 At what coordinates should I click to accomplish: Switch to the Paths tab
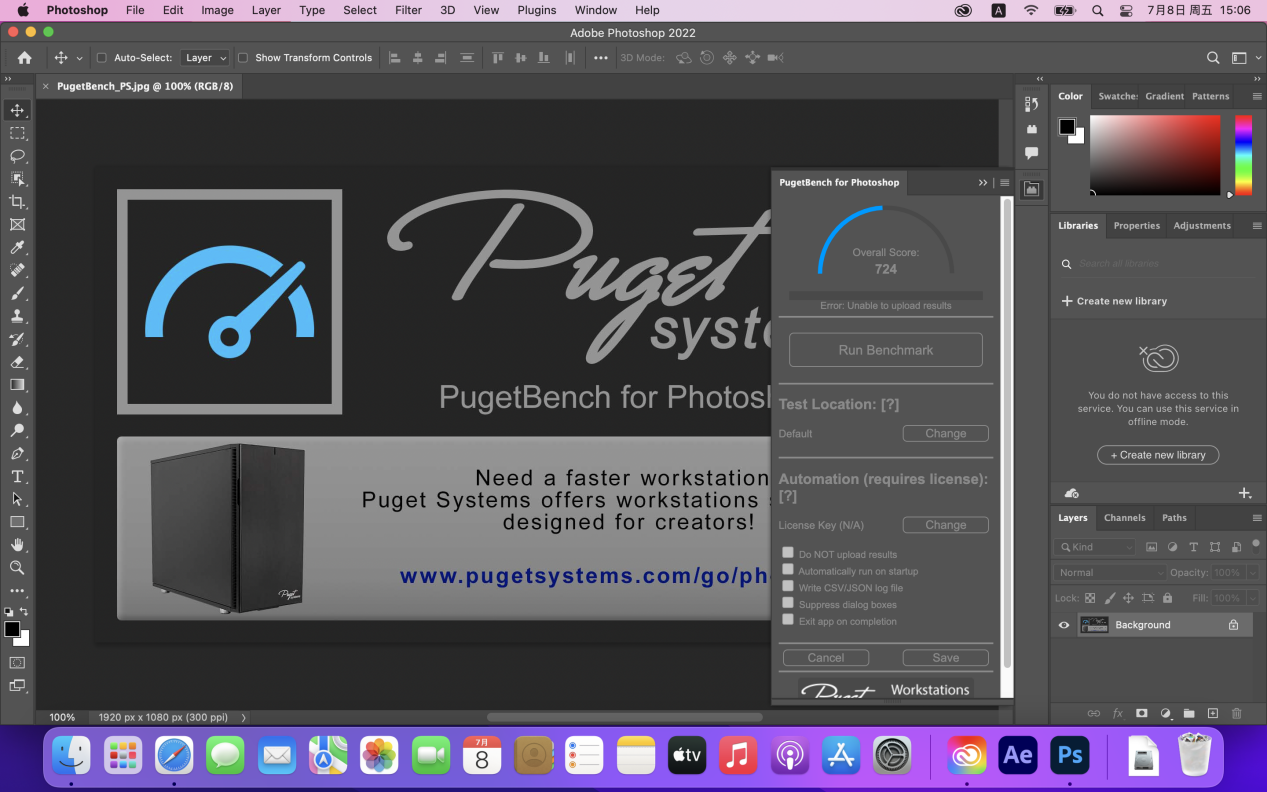pos(1174,518)
